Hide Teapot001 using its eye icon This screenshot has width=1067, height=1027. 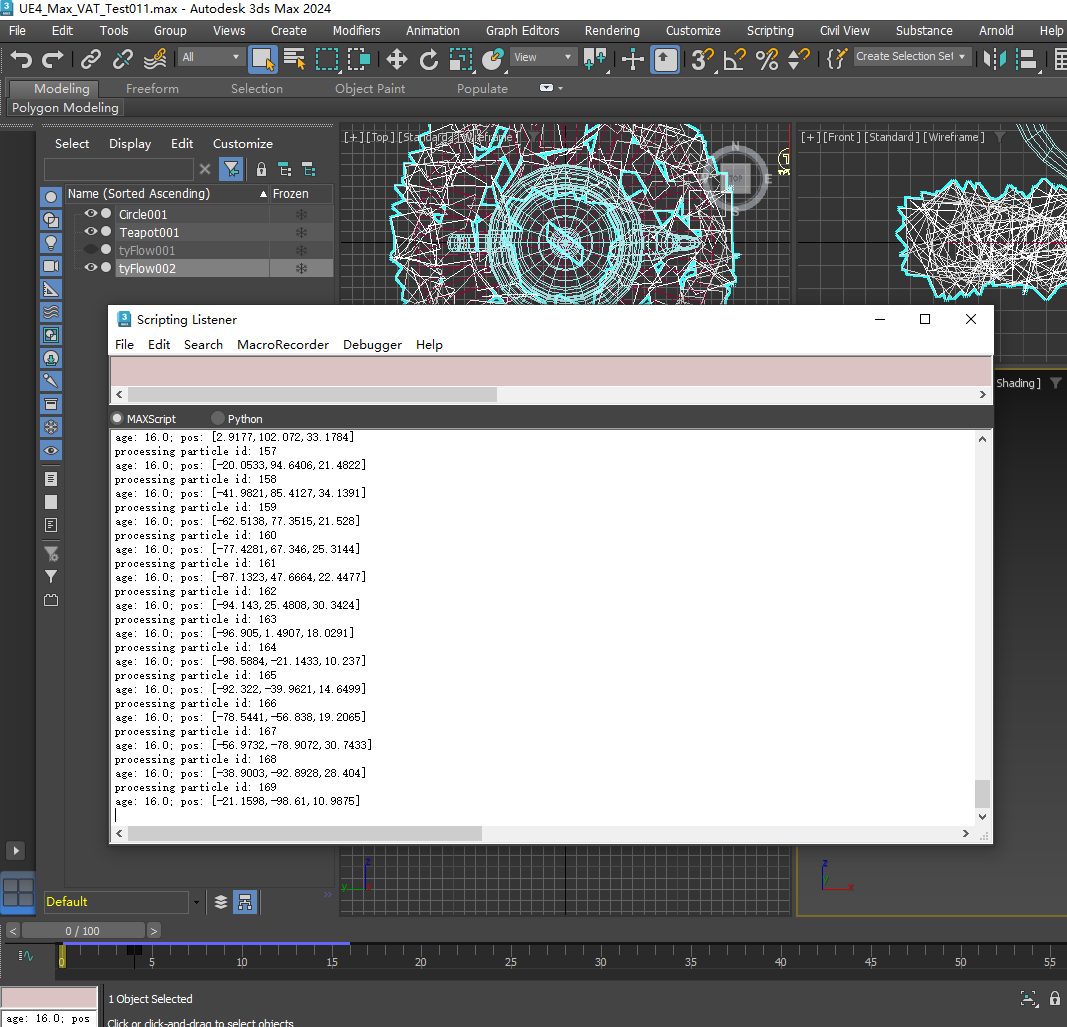click(x=91, y=231)
